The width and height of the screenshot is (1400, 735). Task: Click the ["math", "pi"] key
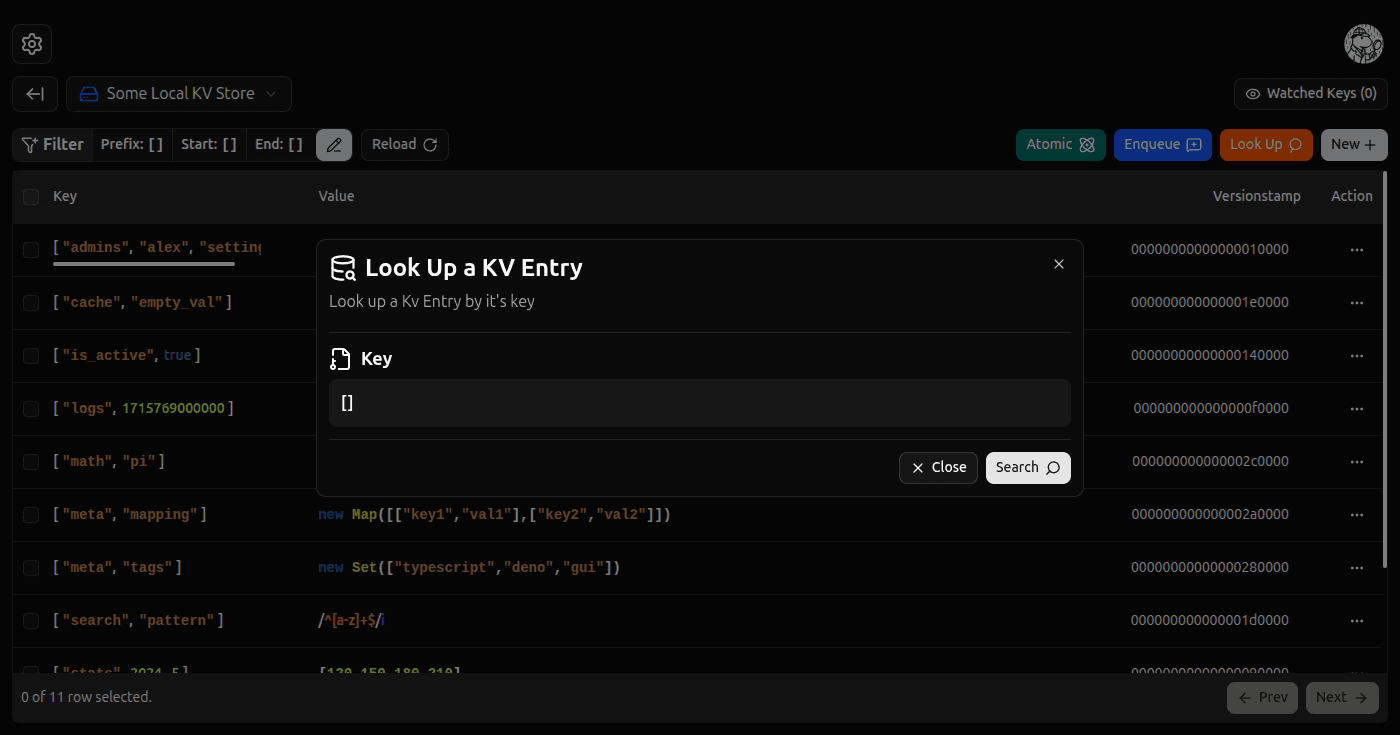point(109,462)
